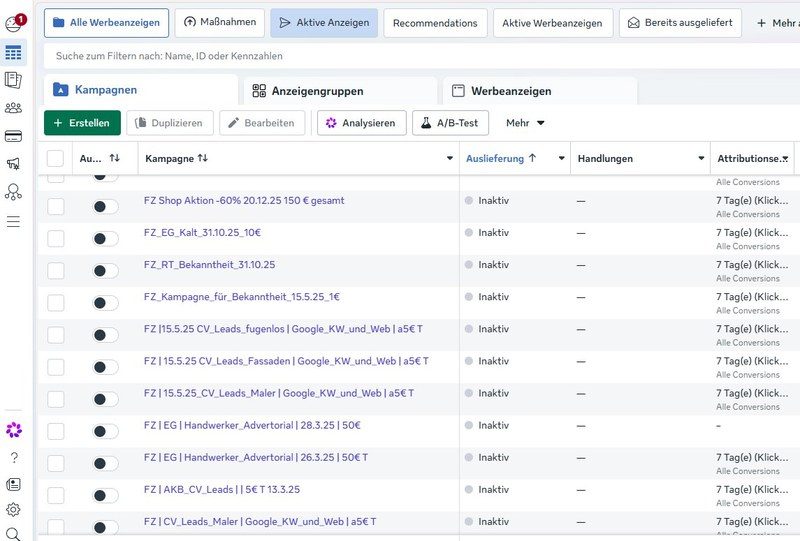Open the ad reporting pages icon in sidebar
The width and height of the screenshot is (800, 541).
pos(13,80)
